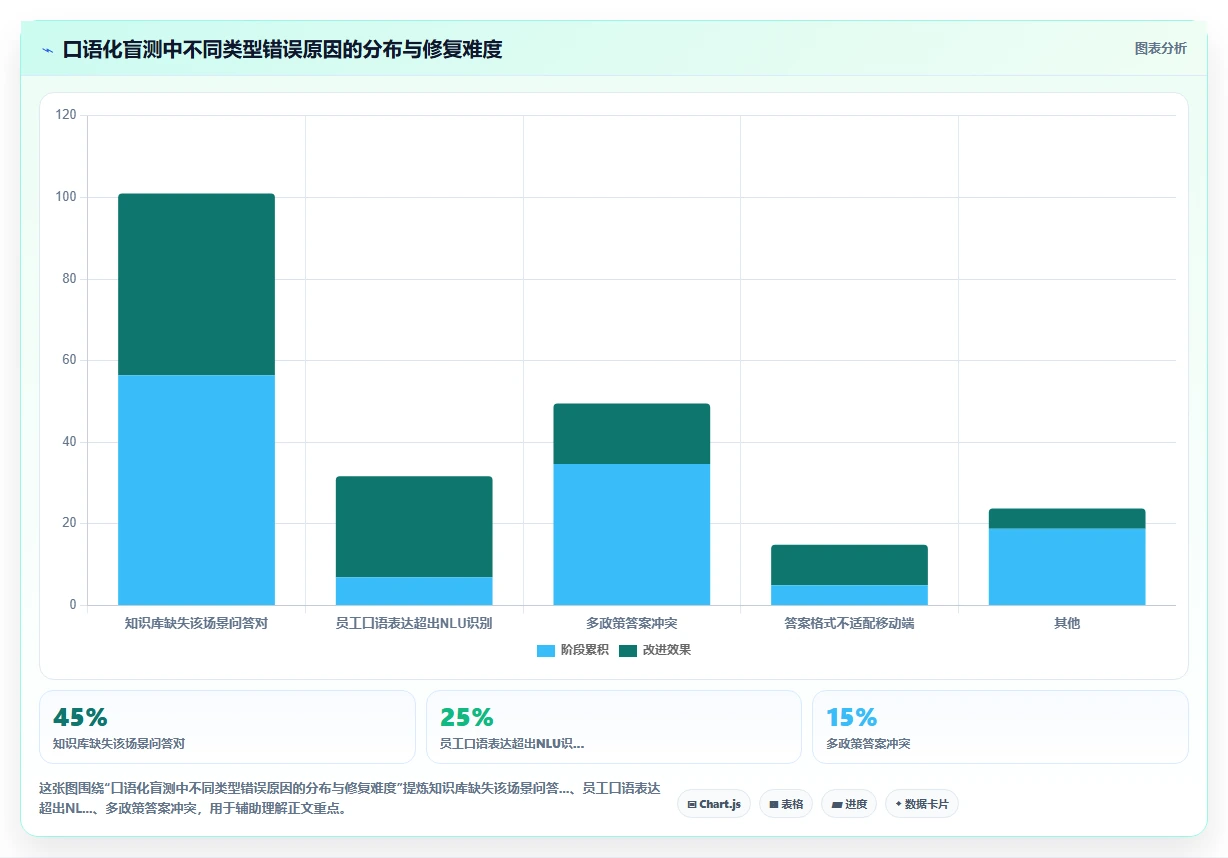Screen dimensions: 1228x858
Task: Click the summary paragraph below the stat cards
Action: pos(350,799)
